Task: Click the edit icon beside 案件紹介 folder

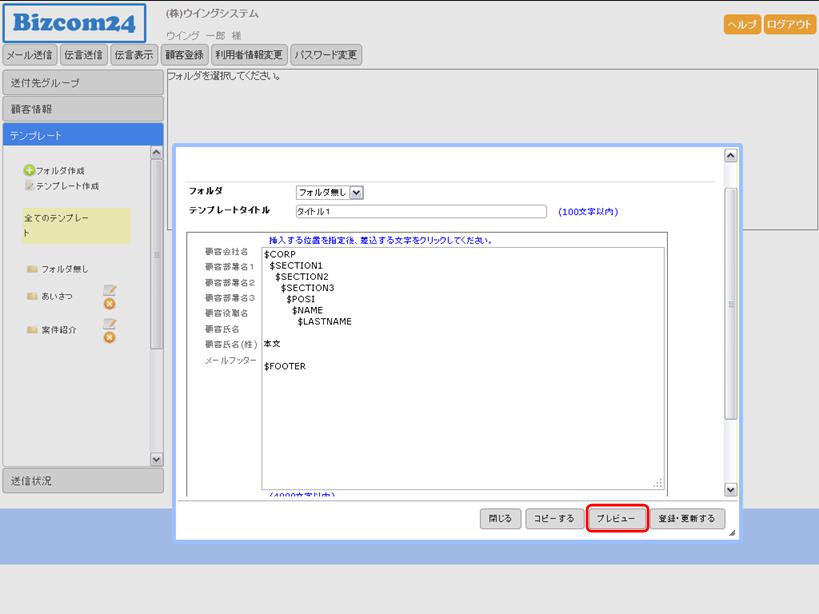Action: pos(110,324)
